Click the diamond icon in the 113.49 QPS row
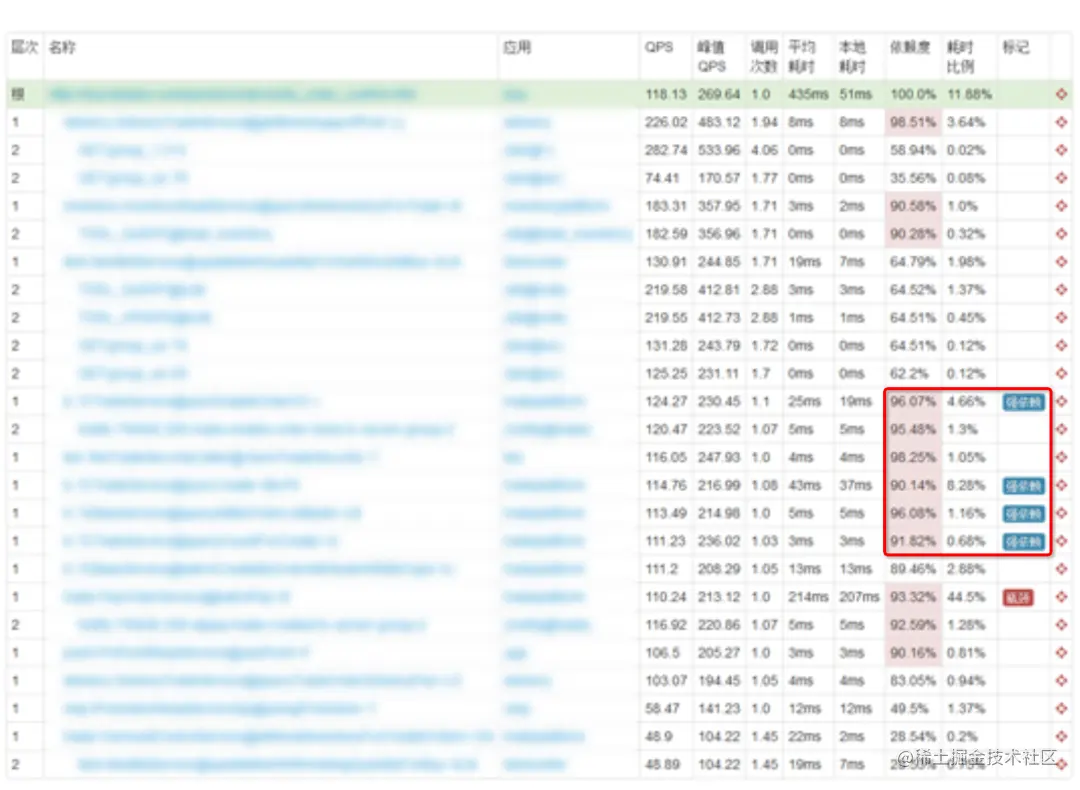The height and width of the screenshot is (790, 1080). 1061,513
